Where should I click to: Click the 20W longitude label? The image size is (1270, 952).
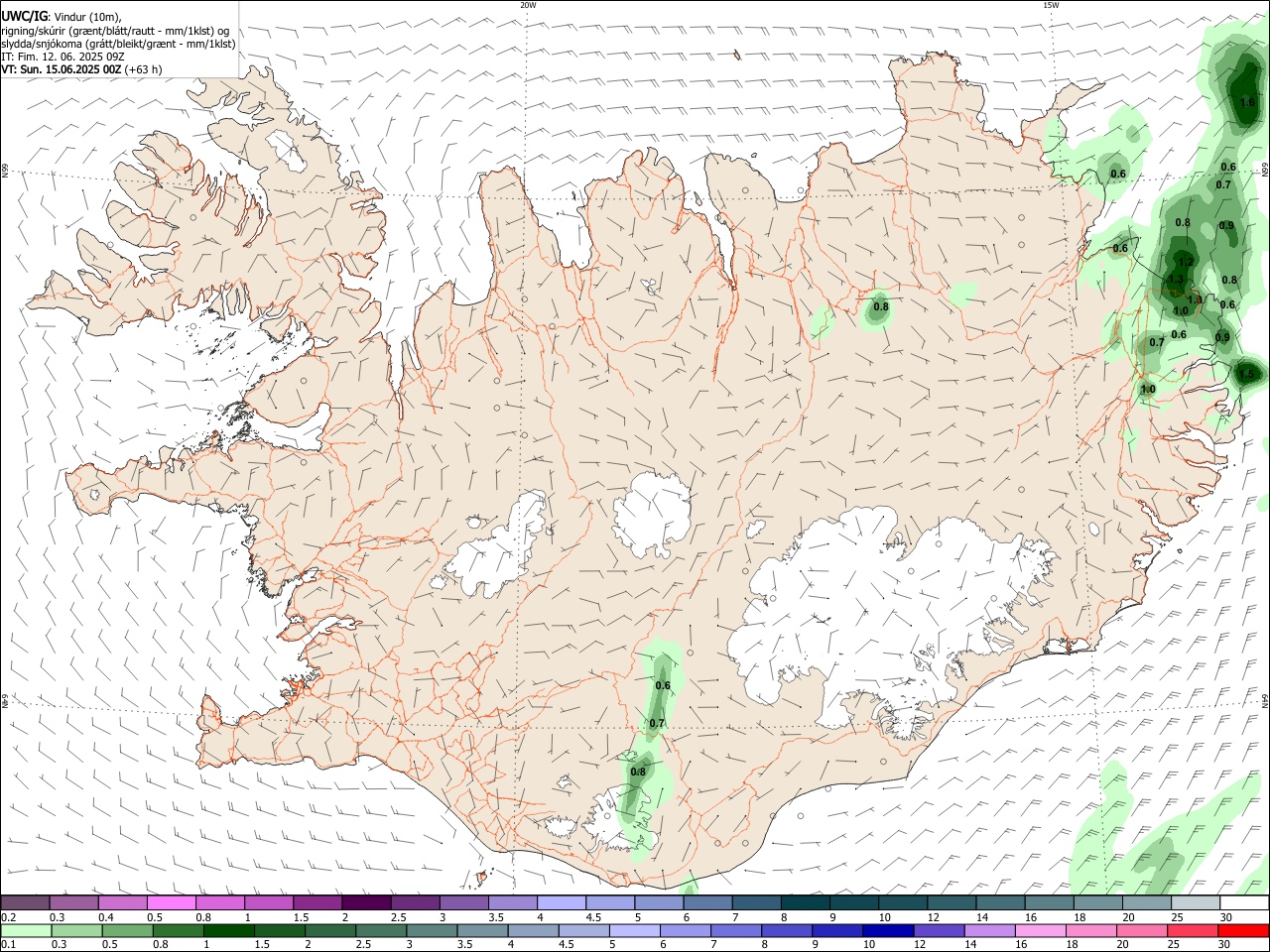click(528, 5)
